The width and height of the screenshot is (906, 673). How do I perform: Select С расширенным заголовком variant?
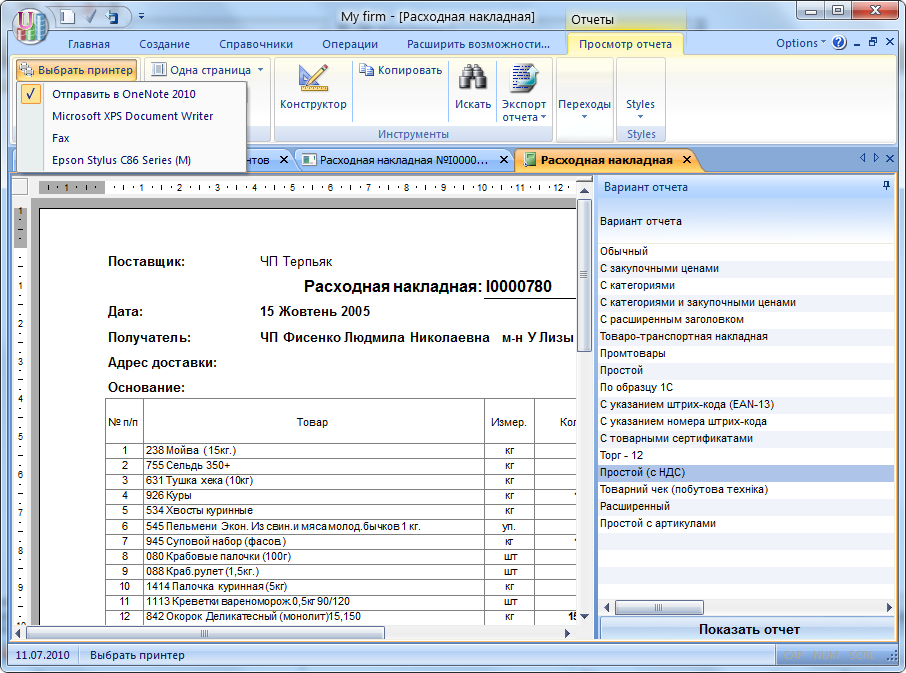tap(745, 319)
